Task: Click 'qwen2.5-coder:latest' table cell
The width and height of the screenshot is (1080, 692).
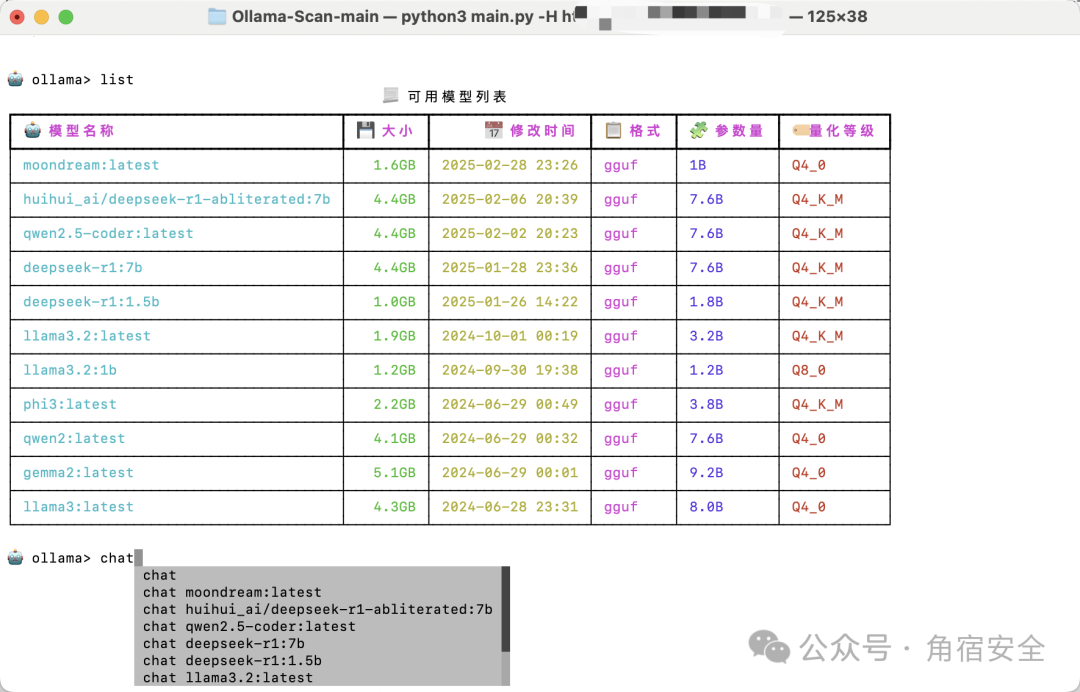Action: click(108, 233)
